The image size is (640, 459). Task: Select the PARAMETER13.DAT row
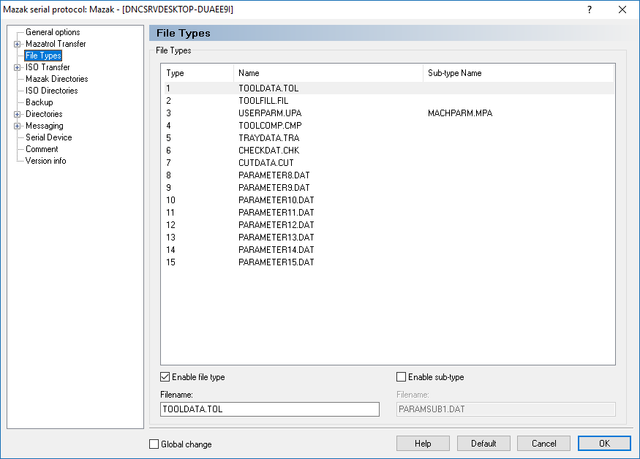(x=389, y=237)
